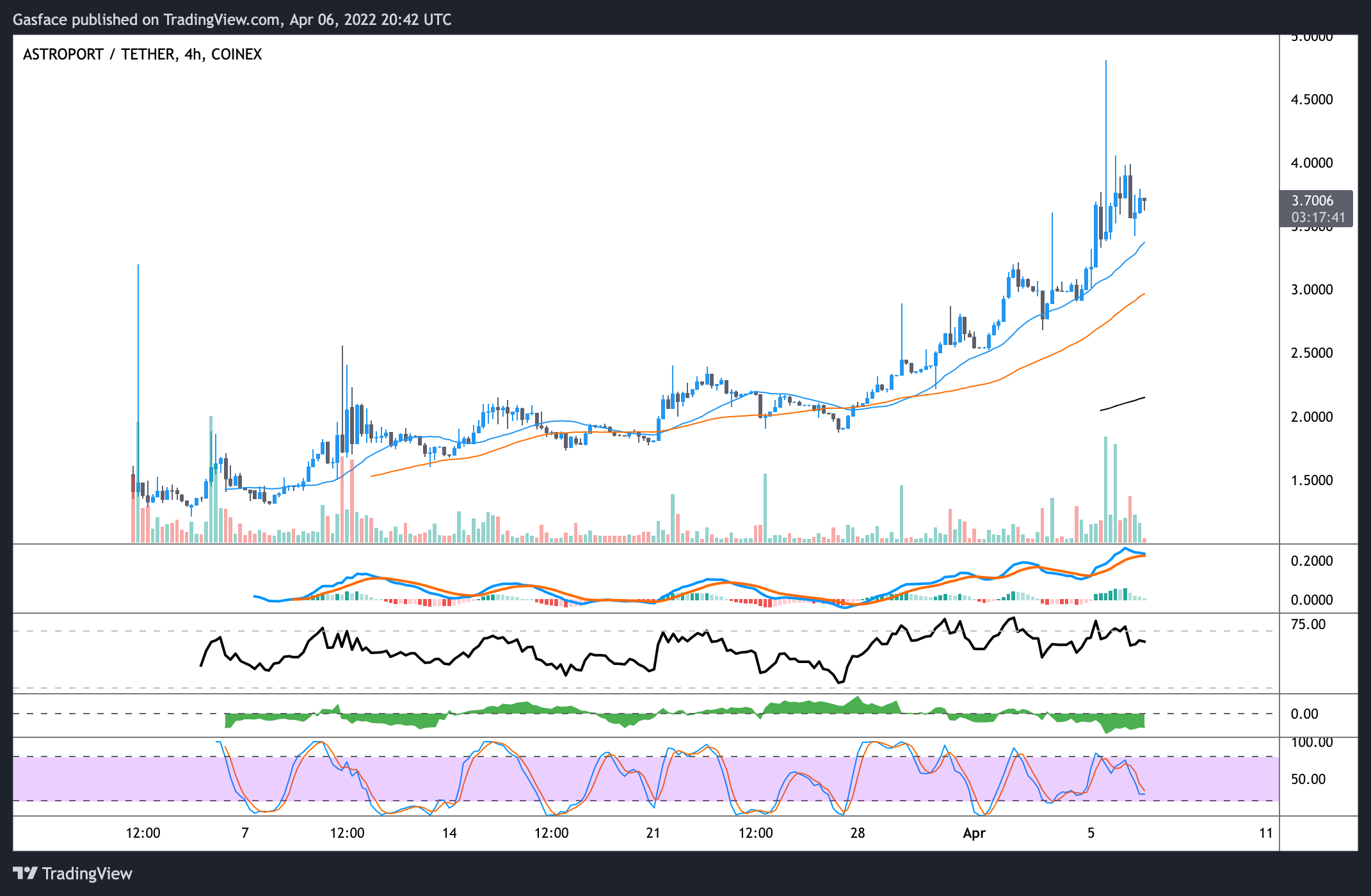
Task: Click the 2.5000 price axis label
Action: (x=1311, y=353)
